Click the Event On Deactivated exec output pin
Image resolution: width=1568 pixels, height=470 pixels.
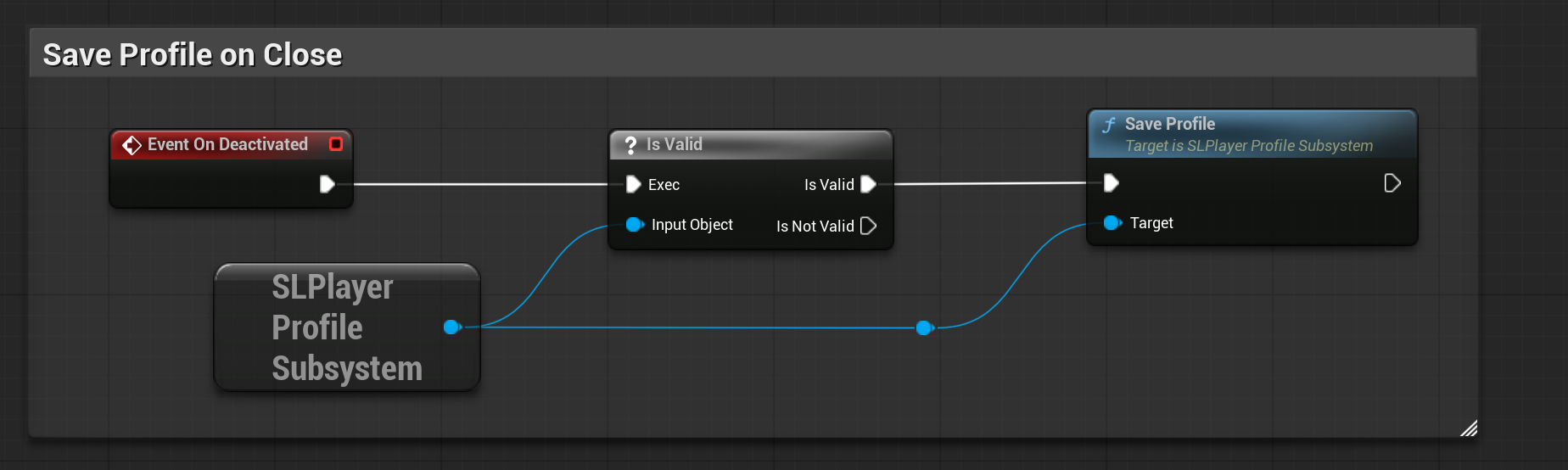tap(328, 184)
